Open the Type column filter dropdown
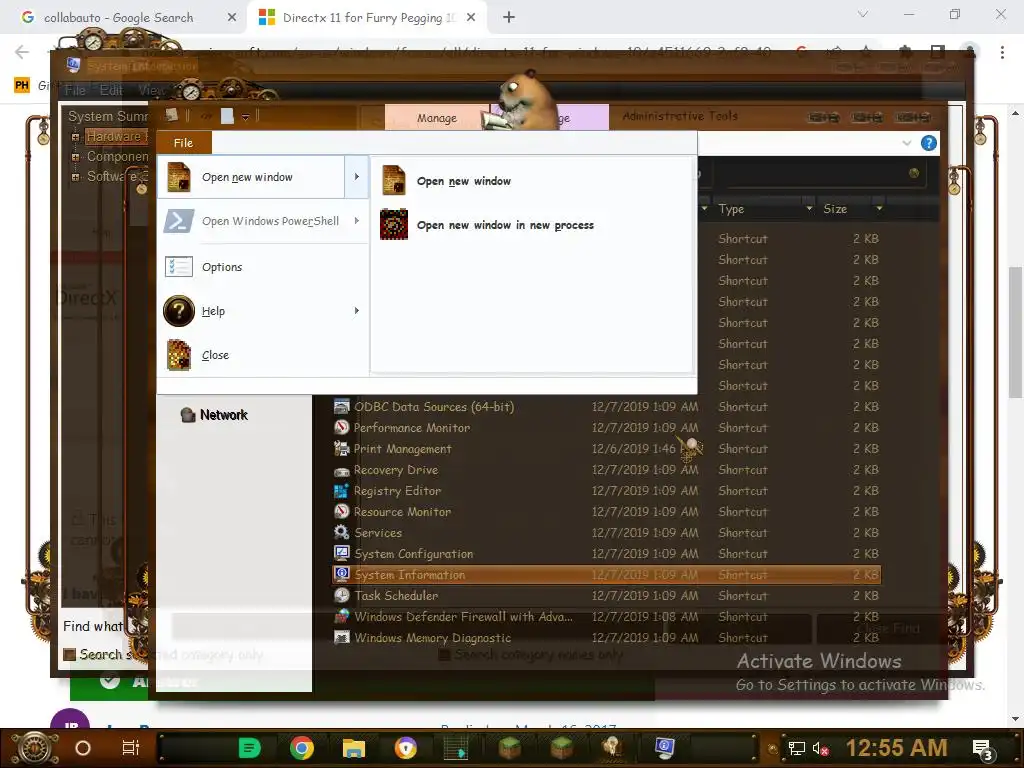The height and width of the screenshot is (768, 1024). point(809,208)
